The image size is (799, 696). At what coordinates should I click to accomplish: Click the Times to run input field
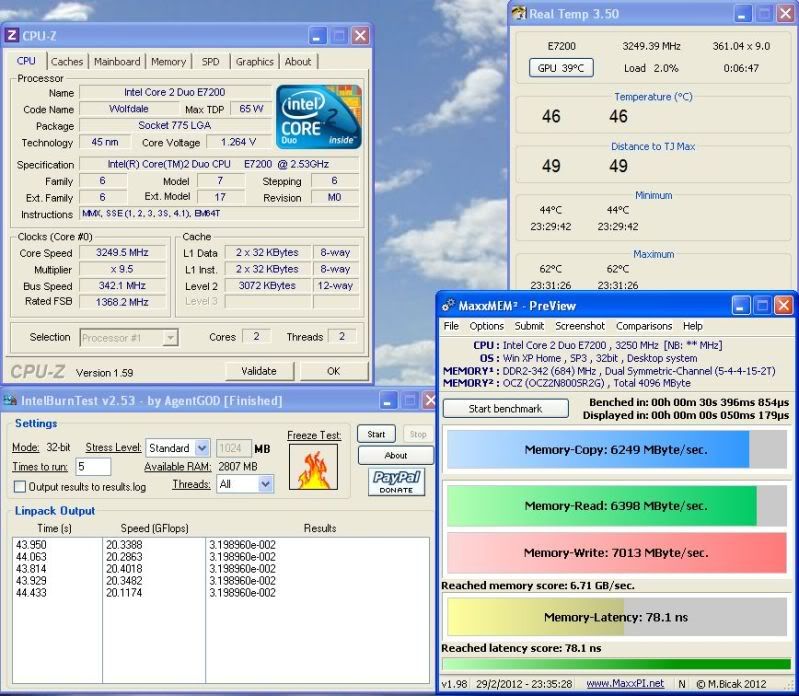(x=93, y=466)
